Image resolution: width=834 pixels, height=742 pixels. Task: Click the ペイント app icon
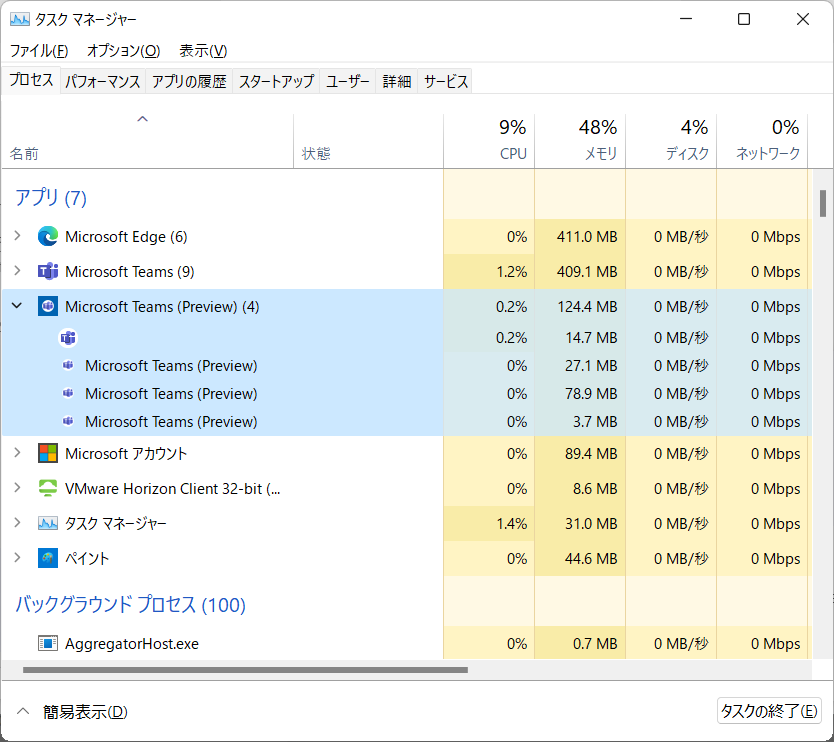coord(48,558)
